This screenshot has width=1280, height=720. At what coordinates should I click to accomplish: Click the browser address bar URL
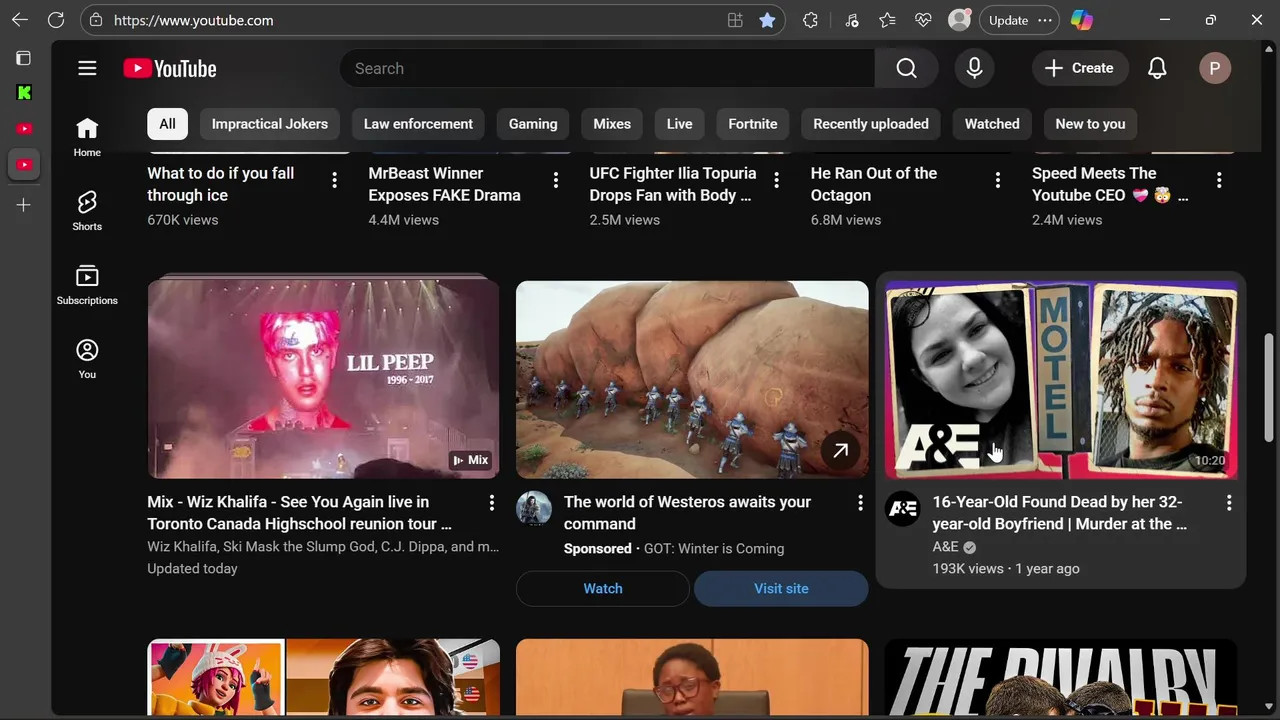click(193, 20)
